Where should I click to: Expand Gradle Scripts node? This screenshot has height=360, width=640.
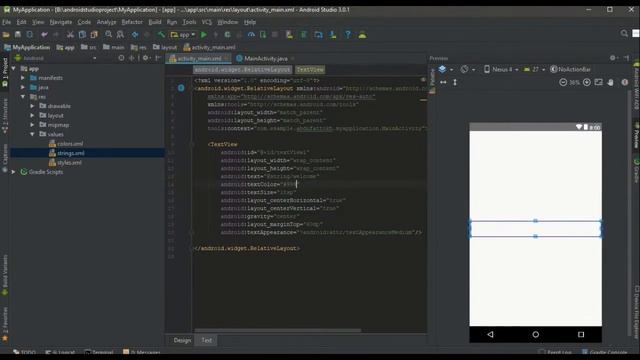pos(13,172)
